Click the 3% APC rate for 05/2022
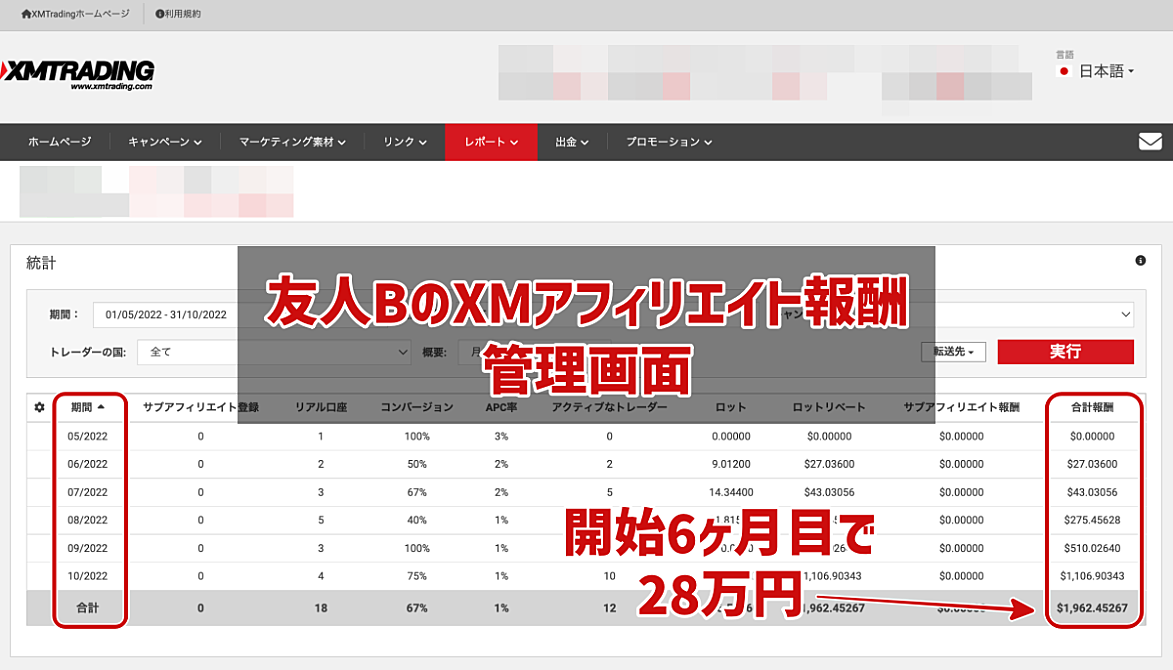Image resolution: width=1173 pixels, height=670 pixels. (501, 436)
